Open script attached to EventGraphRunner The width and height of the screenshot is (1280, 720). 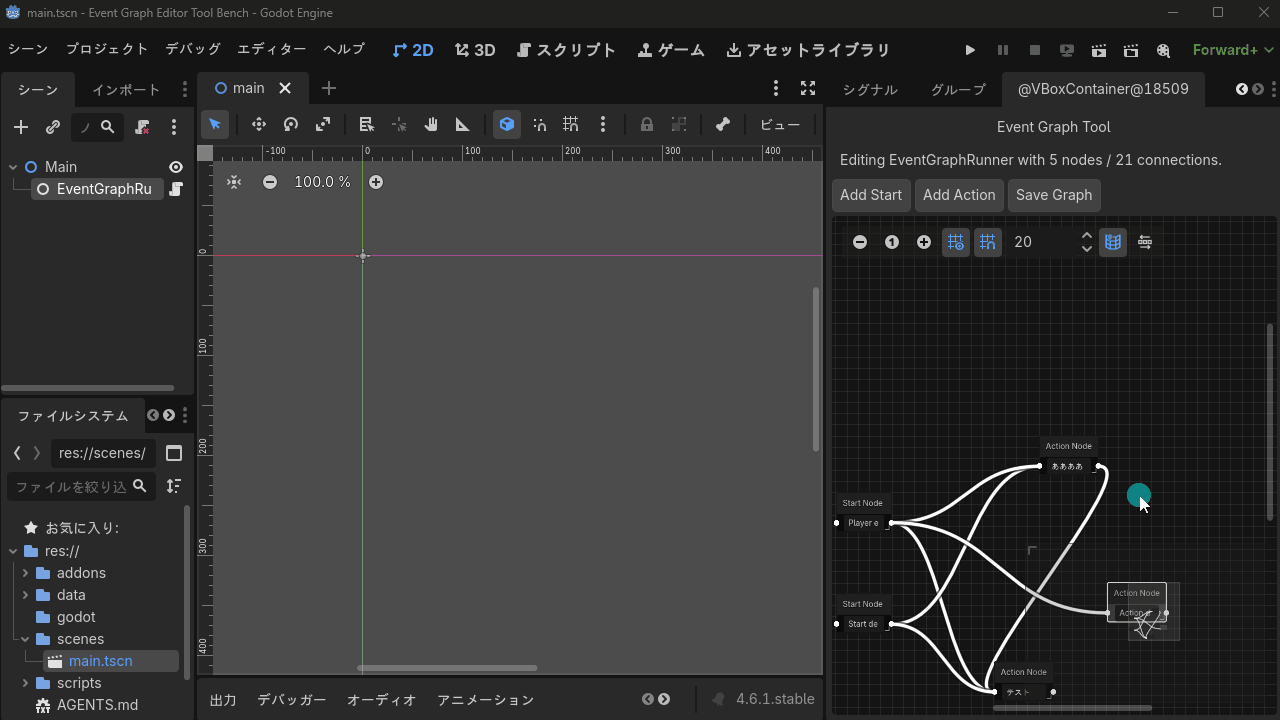[x=176, y=189]
